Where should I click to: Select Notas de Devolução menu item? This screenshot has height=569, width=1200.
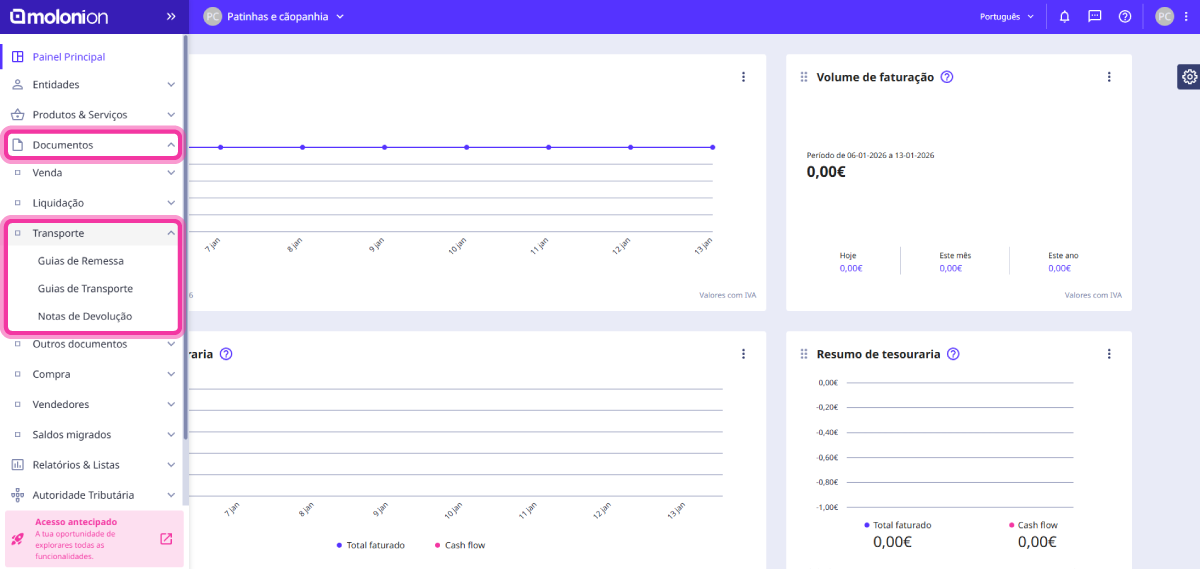pos(85,316)
